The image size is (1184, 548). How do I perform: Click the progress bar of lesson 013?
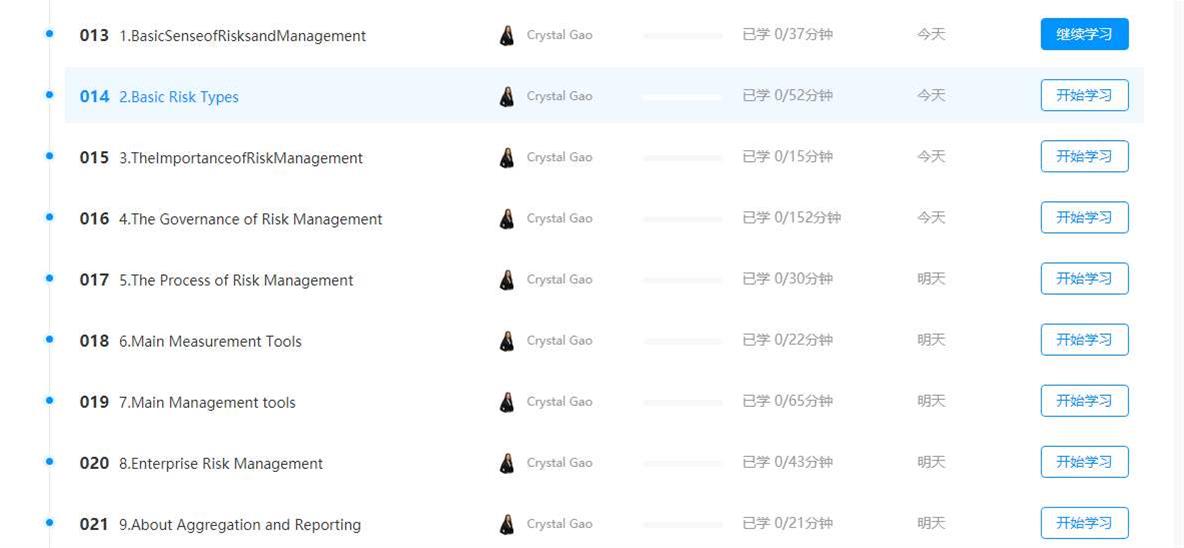[683, 35]
